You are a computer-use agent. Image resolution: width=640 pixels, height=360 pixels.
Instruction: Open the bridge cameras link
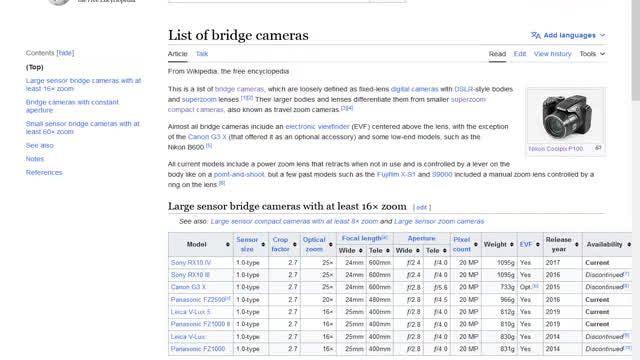pyautogui.click(x=240, y=89)
